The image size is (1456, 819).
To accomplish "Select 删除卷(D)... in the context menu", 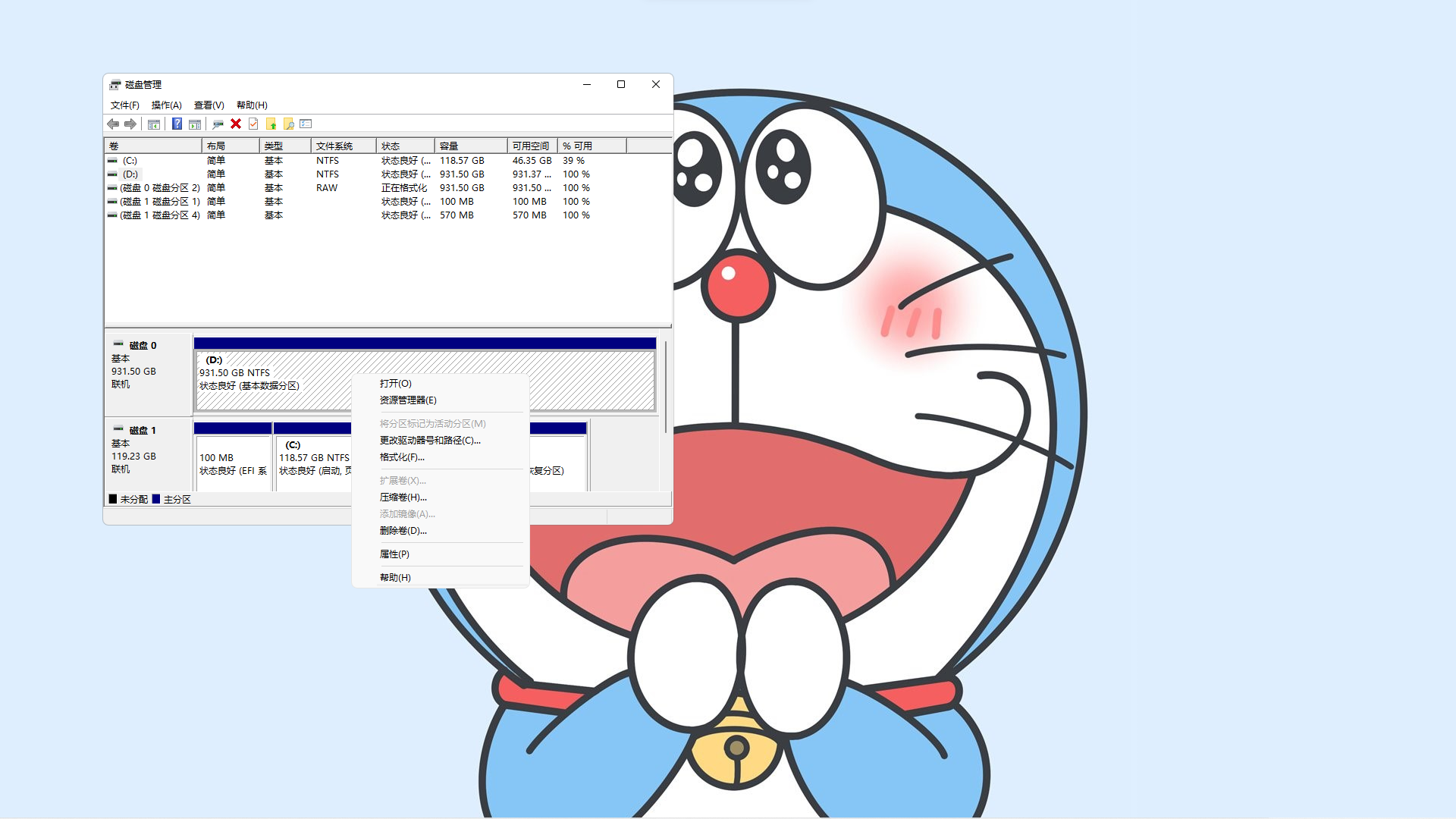I will click(403, 531).
